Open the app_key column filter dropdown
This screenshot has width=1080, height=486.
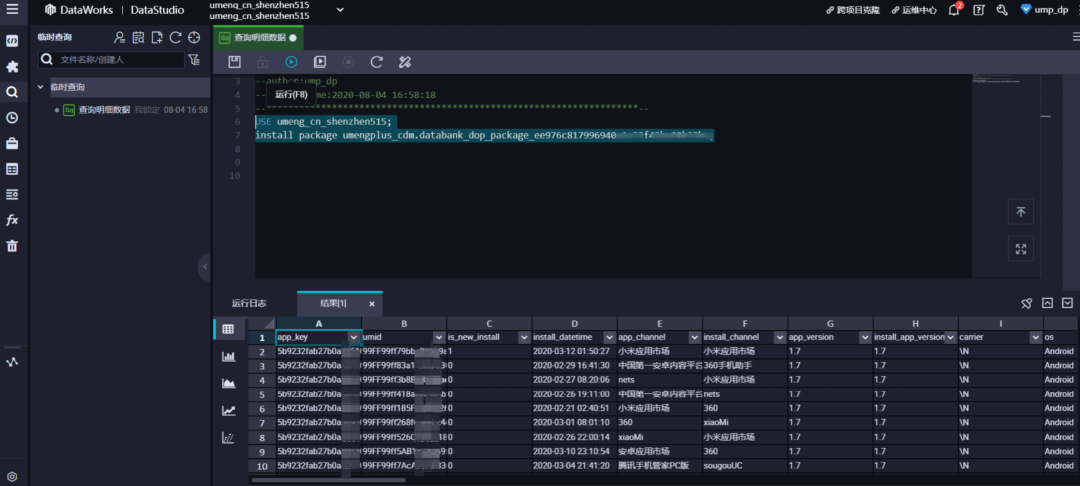tap(353, 338)
